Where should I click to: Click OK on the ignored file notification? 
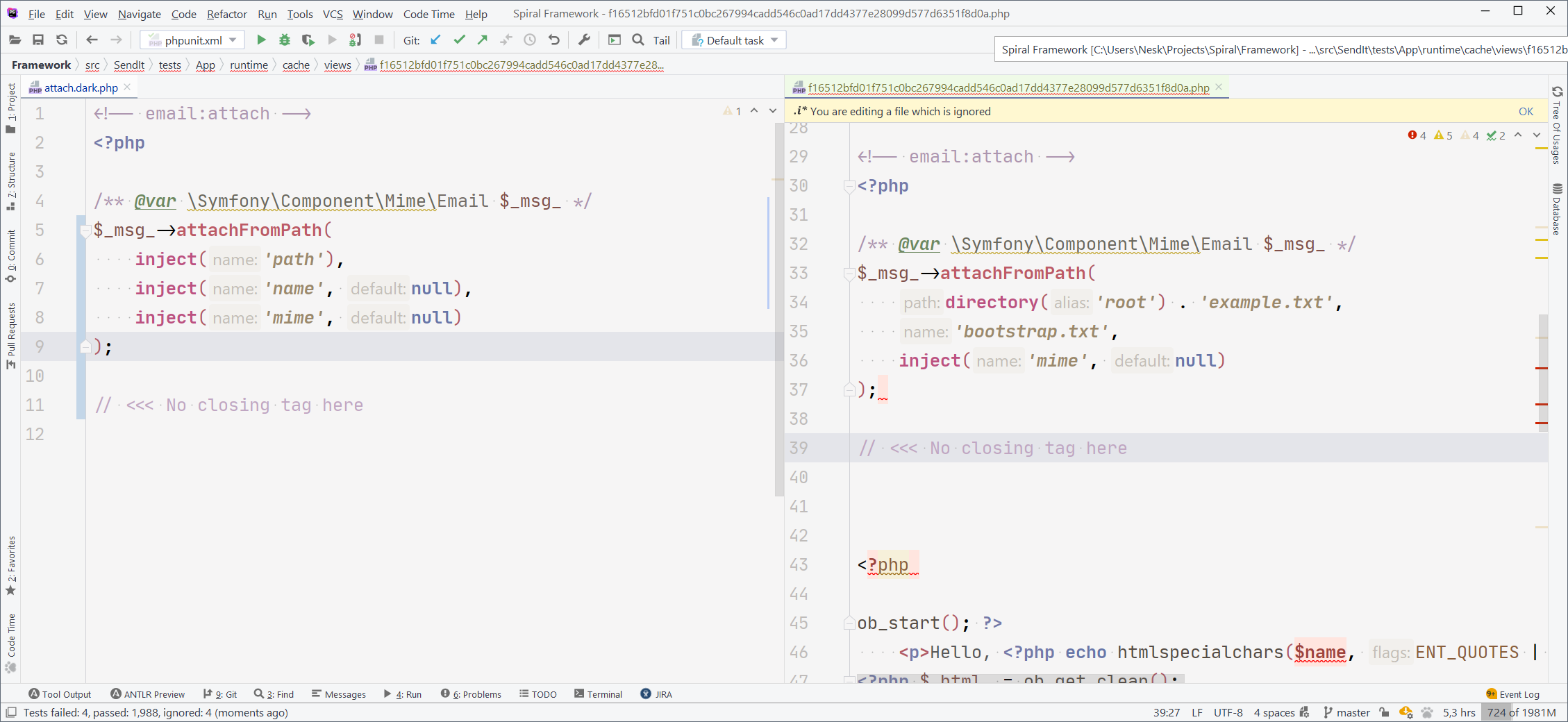[1526, 111]
